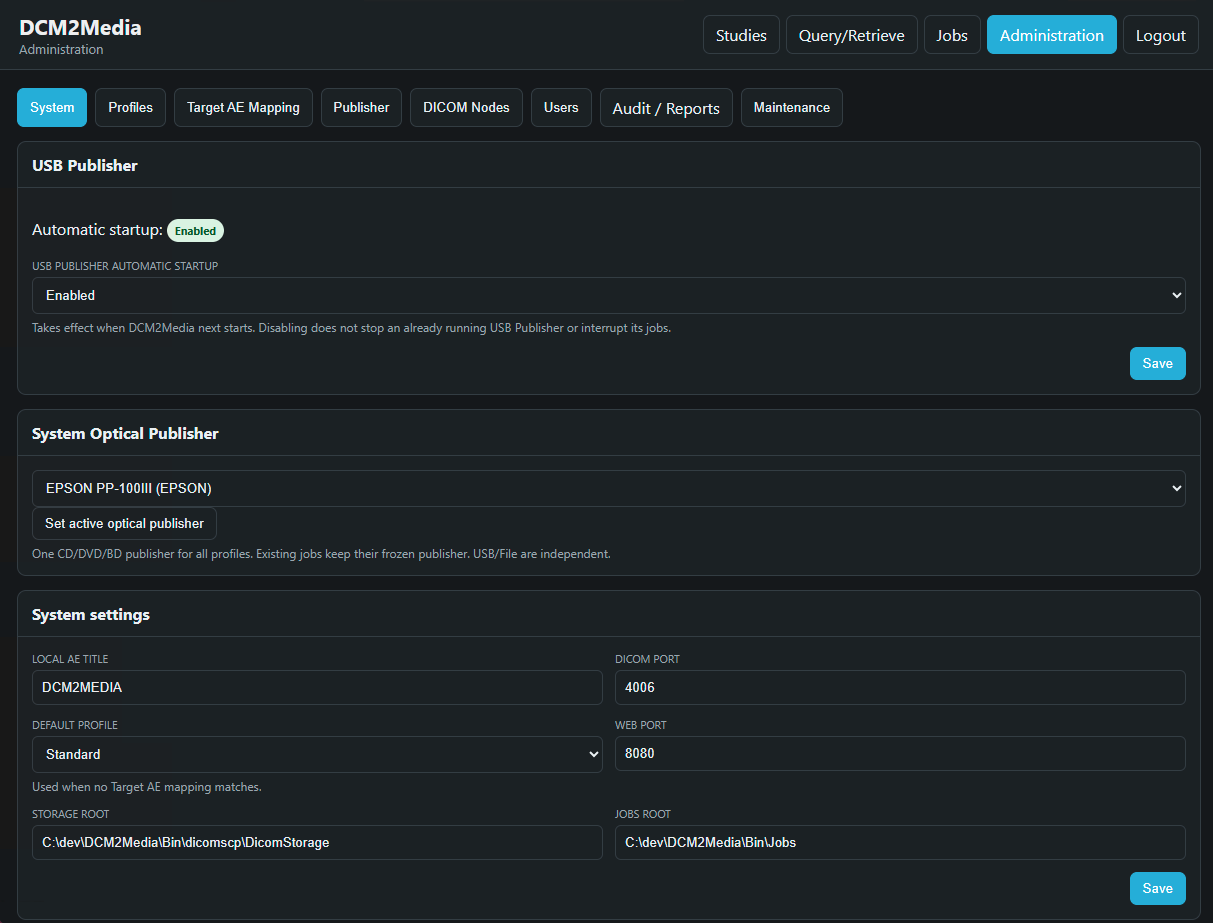Save the USB Publisher settings

[x=1157, y=363]
